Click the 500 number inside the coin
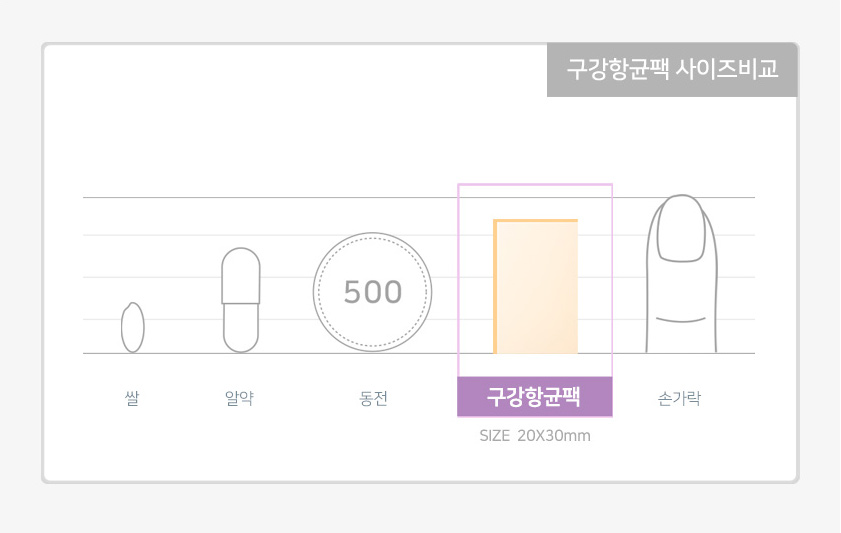Viewport: 841px width, 533px height. tap(372, 292)
